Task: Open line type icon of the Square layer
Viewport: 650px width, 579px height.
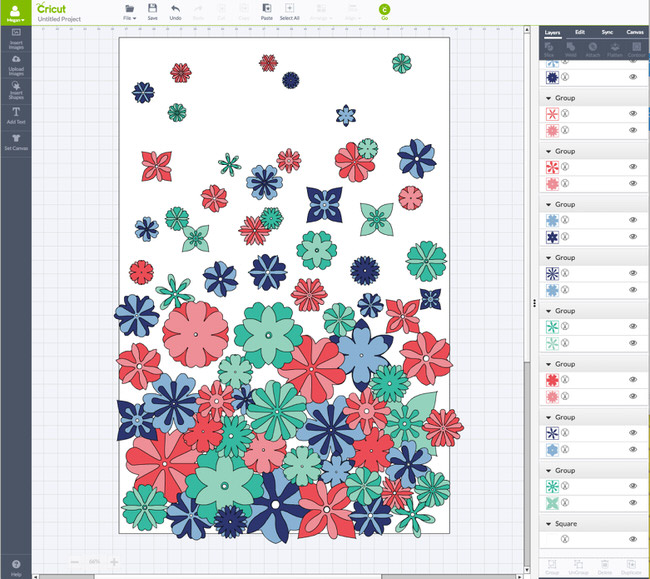Action: tap(565, 539)
